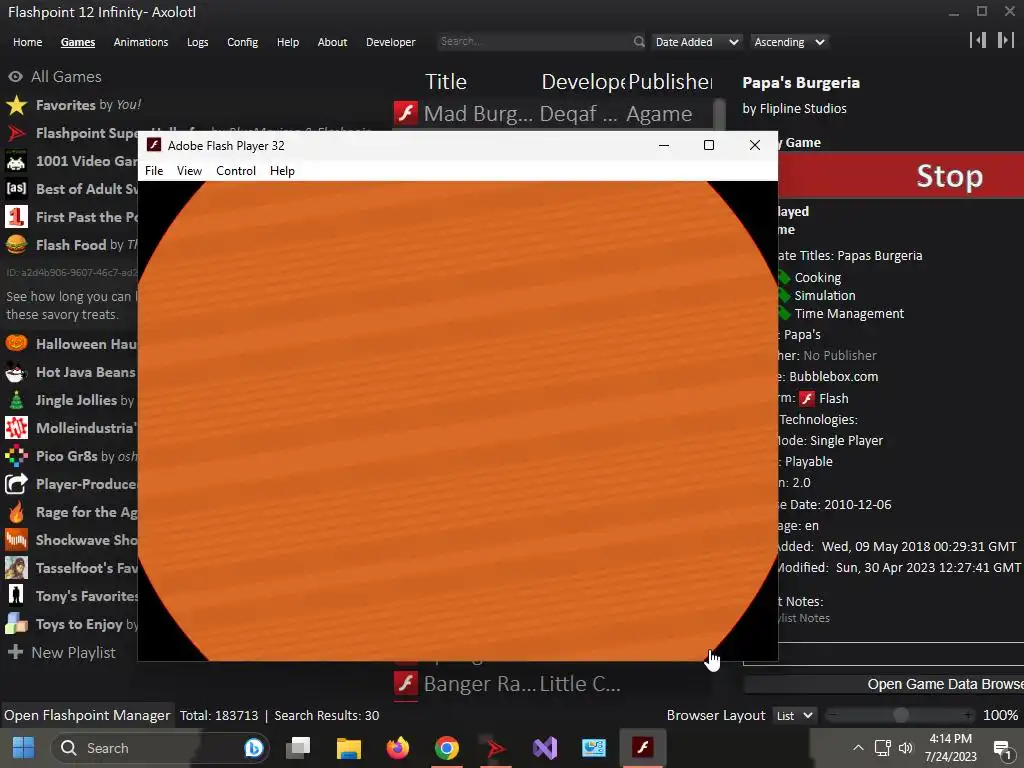The image size is (1024, 768).
Task: Open the About tab
Action: [332, 42]
